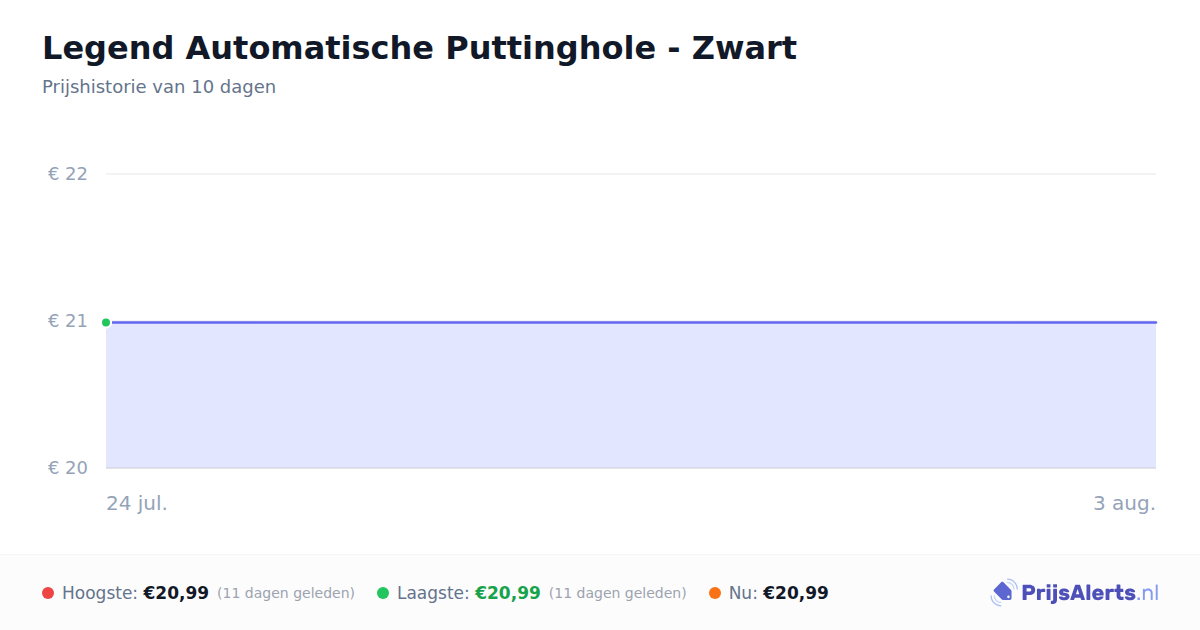Image resolution: width=1200 pixels, height=630 pixels.
Task: Click the PrijsAlerts price tag logo icon
Action: 1004,593
